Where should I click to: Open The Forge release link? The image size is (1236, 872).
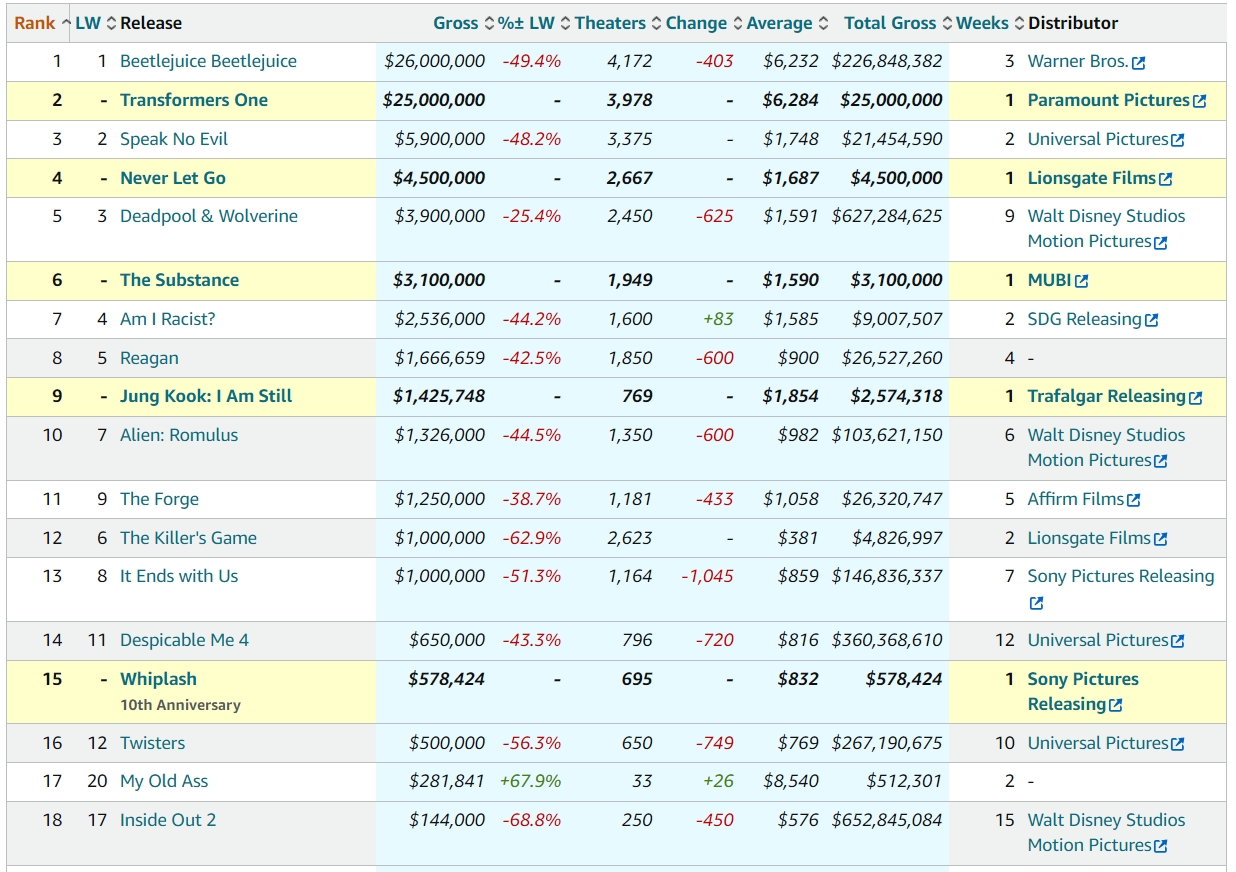(x=159, y=499)
